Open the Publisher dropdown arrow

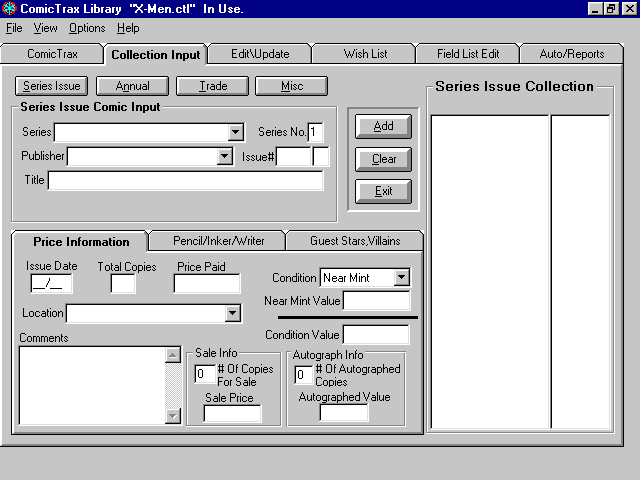(x=225, y=157)
